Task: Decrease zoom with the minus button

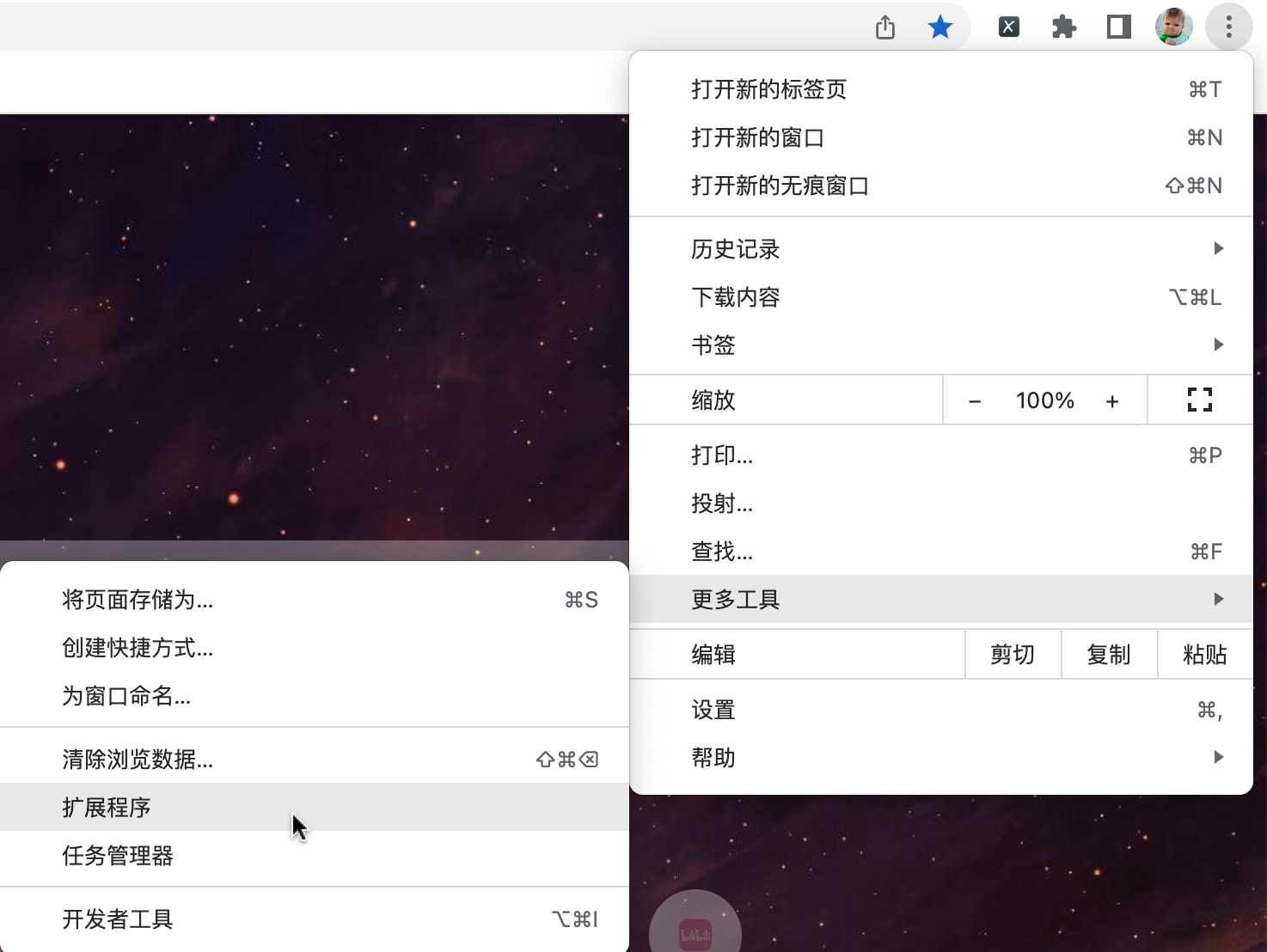Action: pyautogui.click(x=975, y=401)
